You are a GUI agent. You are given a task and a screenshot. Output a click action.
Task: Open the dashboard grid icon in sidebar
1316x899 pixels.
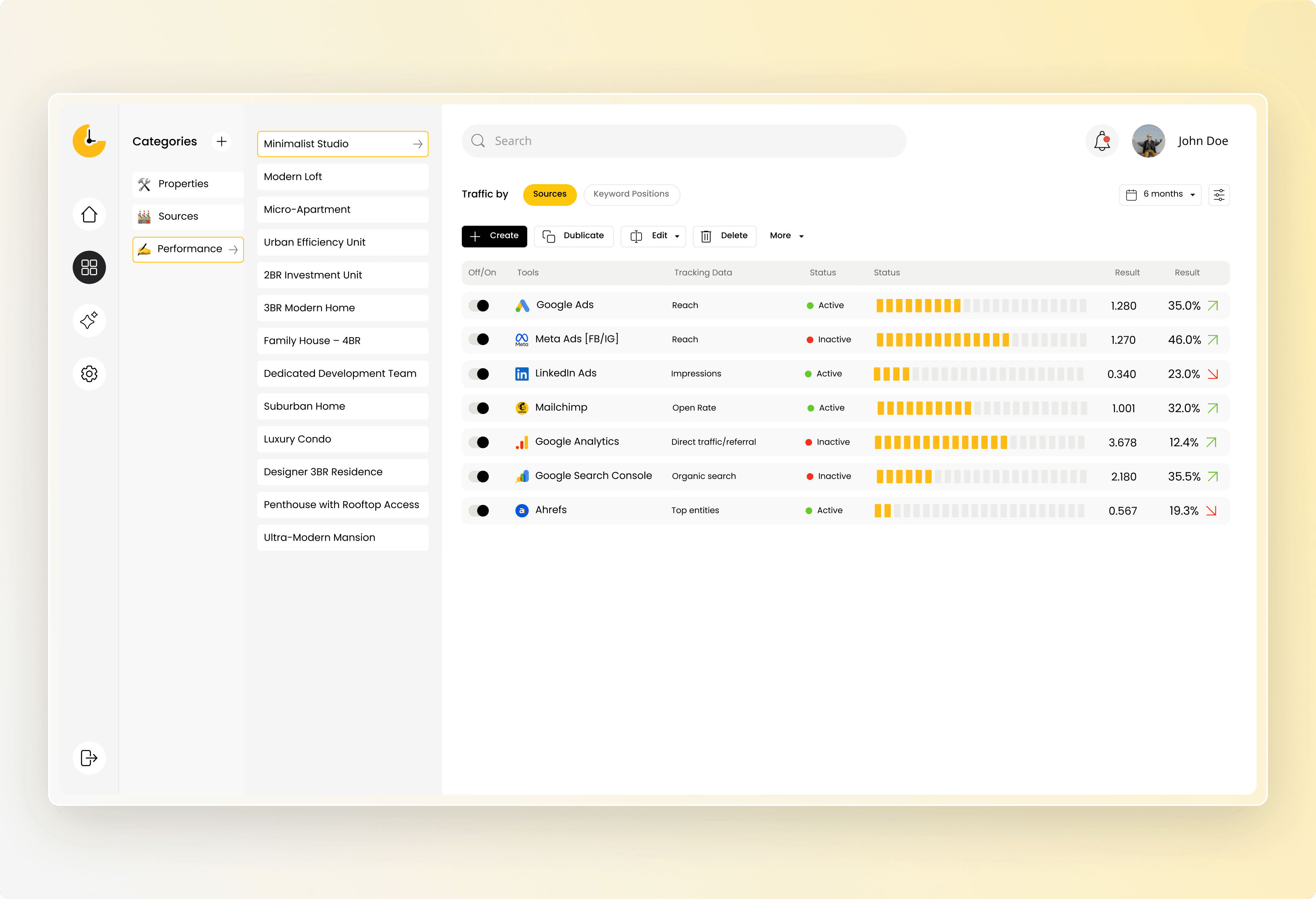pyautogui.click(x=89, y=267)
